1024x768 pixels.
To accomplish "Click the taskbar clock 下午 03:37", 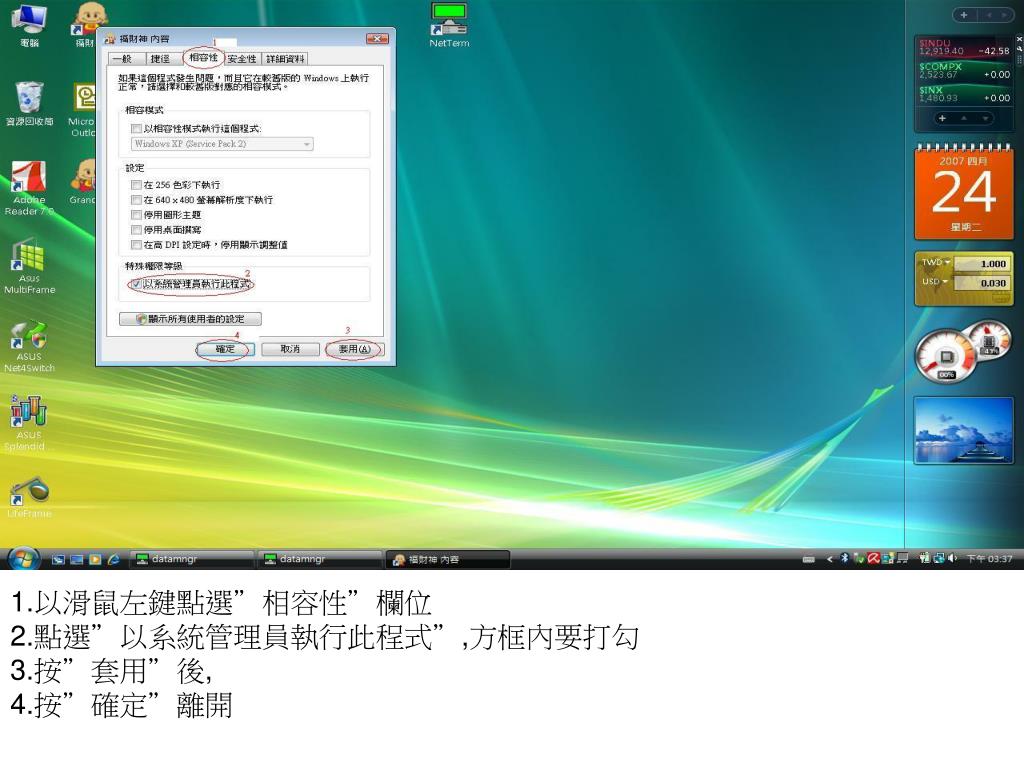I will (989, 559).
